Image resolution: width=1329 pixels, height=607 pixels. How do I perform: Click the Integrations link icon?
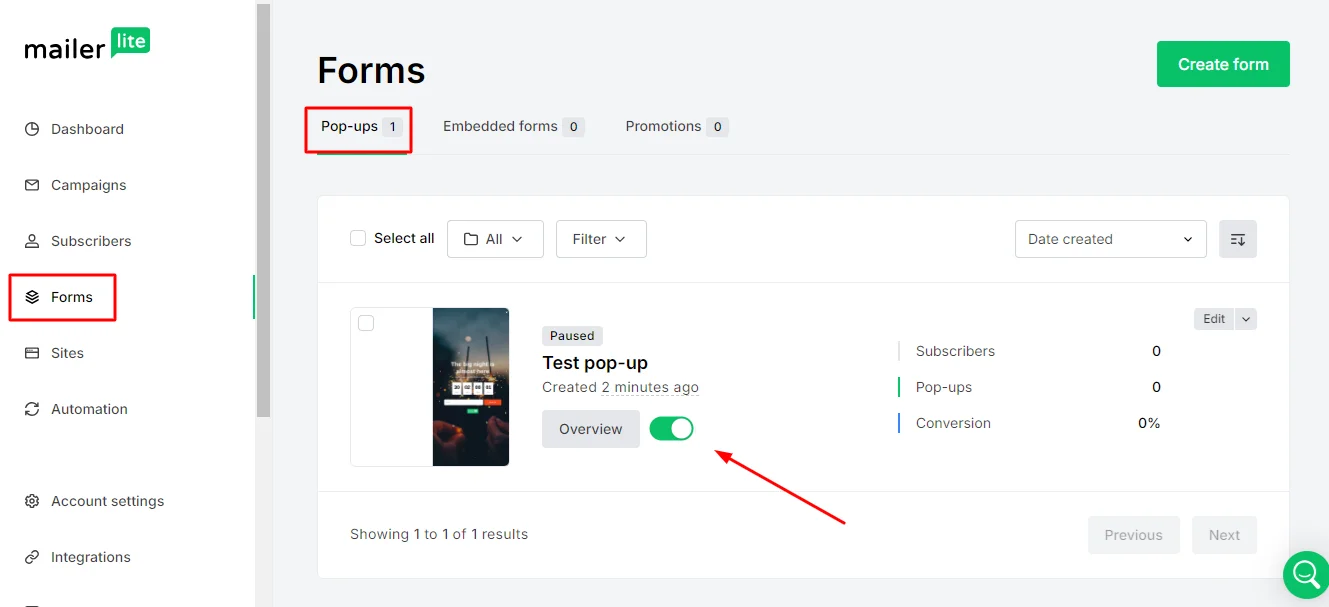click(32, 557)
